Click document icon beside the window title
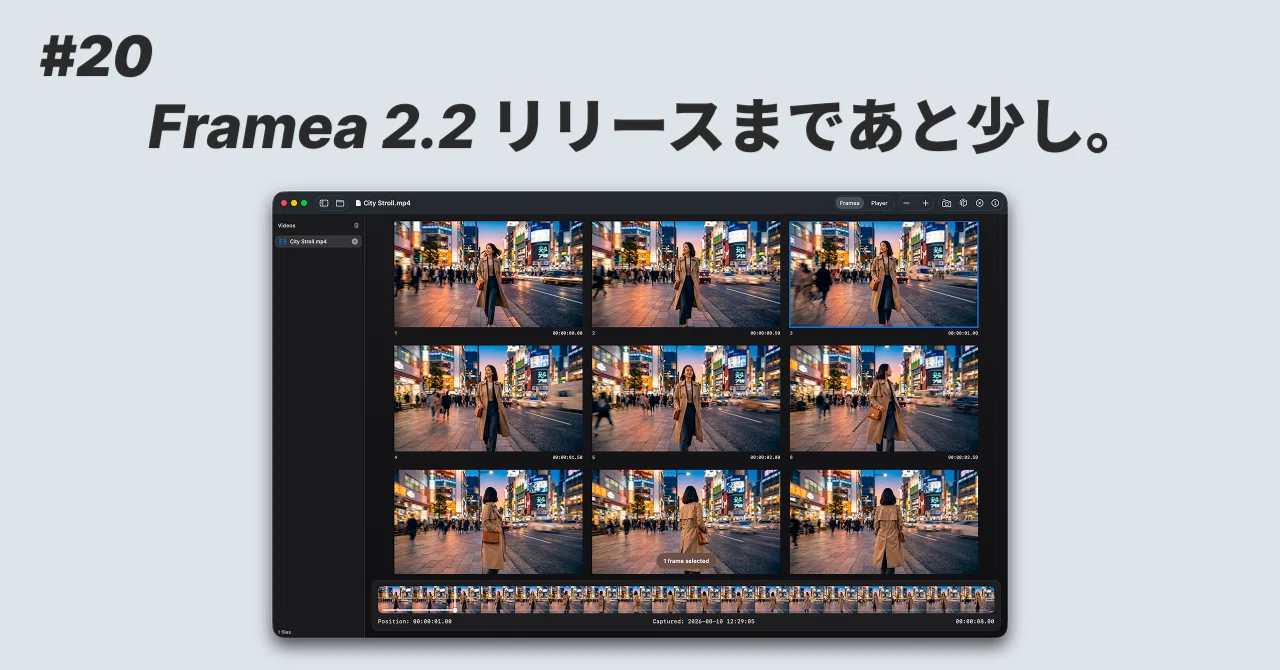Image resolution: width=1280 pixels, height=670 pixels. tap(358, 203)
